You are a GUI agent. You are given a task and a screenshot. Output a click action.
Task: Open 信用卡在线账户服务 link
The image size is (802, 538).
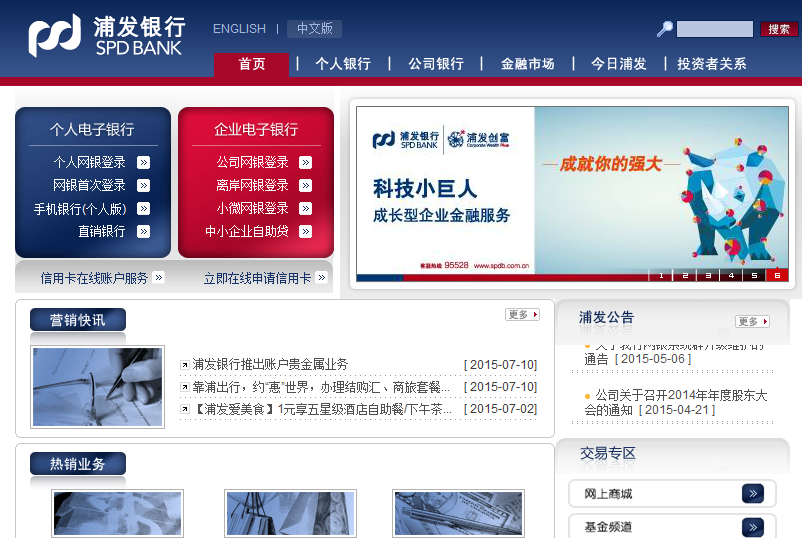(x=94, y=278)
